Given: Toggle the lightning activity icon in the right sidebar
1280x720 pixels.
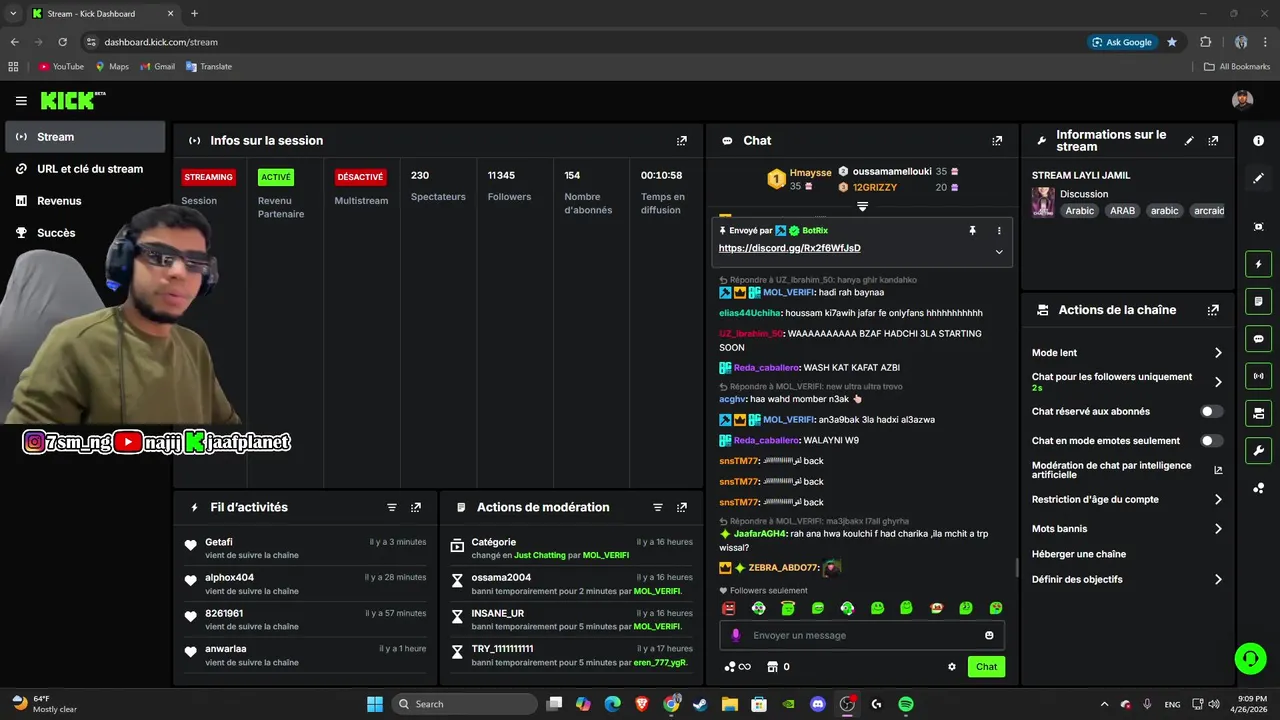Looking at the screenshot, I should coord(1259,264).
